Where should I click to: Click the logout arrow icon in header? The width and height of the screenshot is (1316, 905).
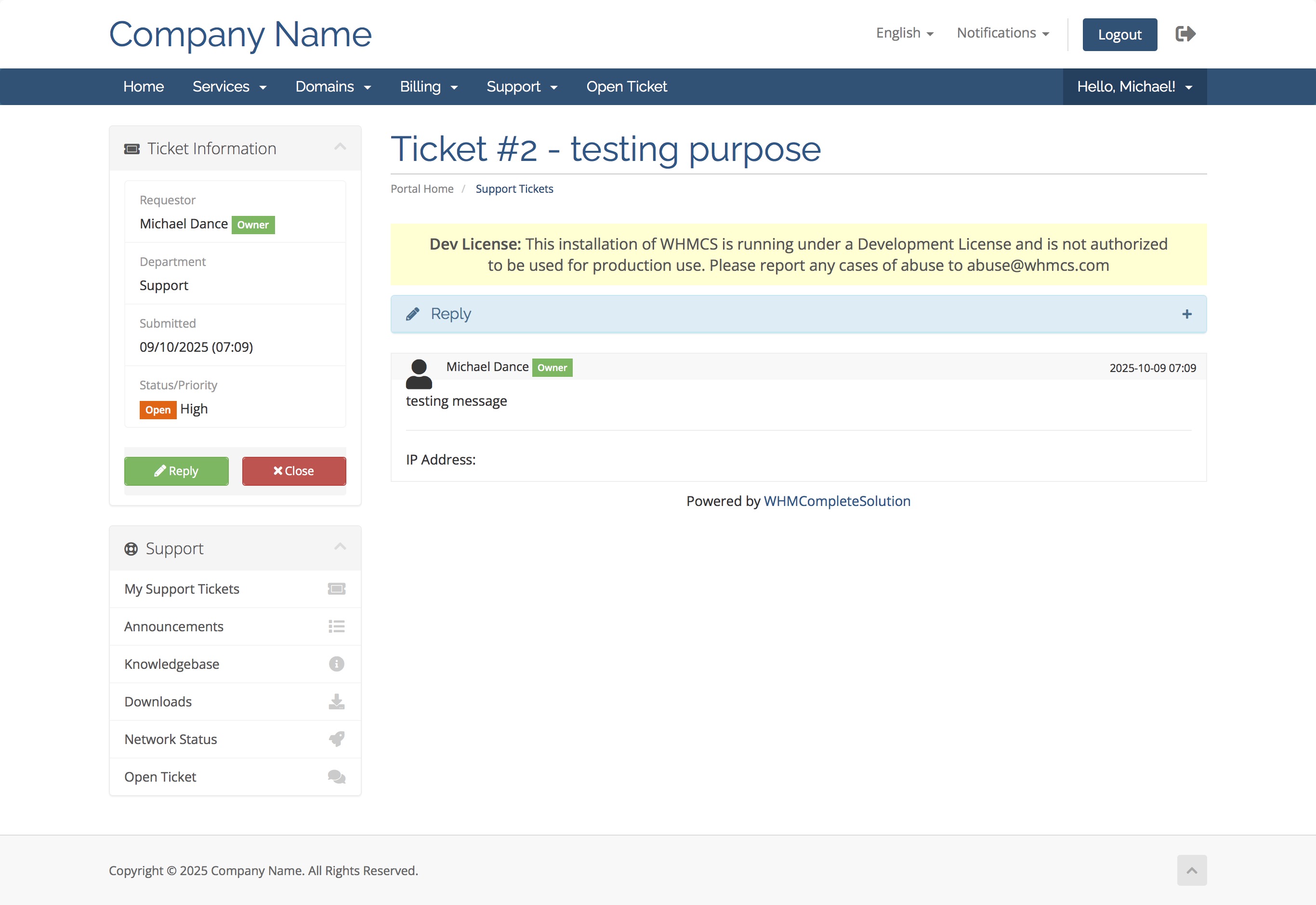pos(1185,34)
